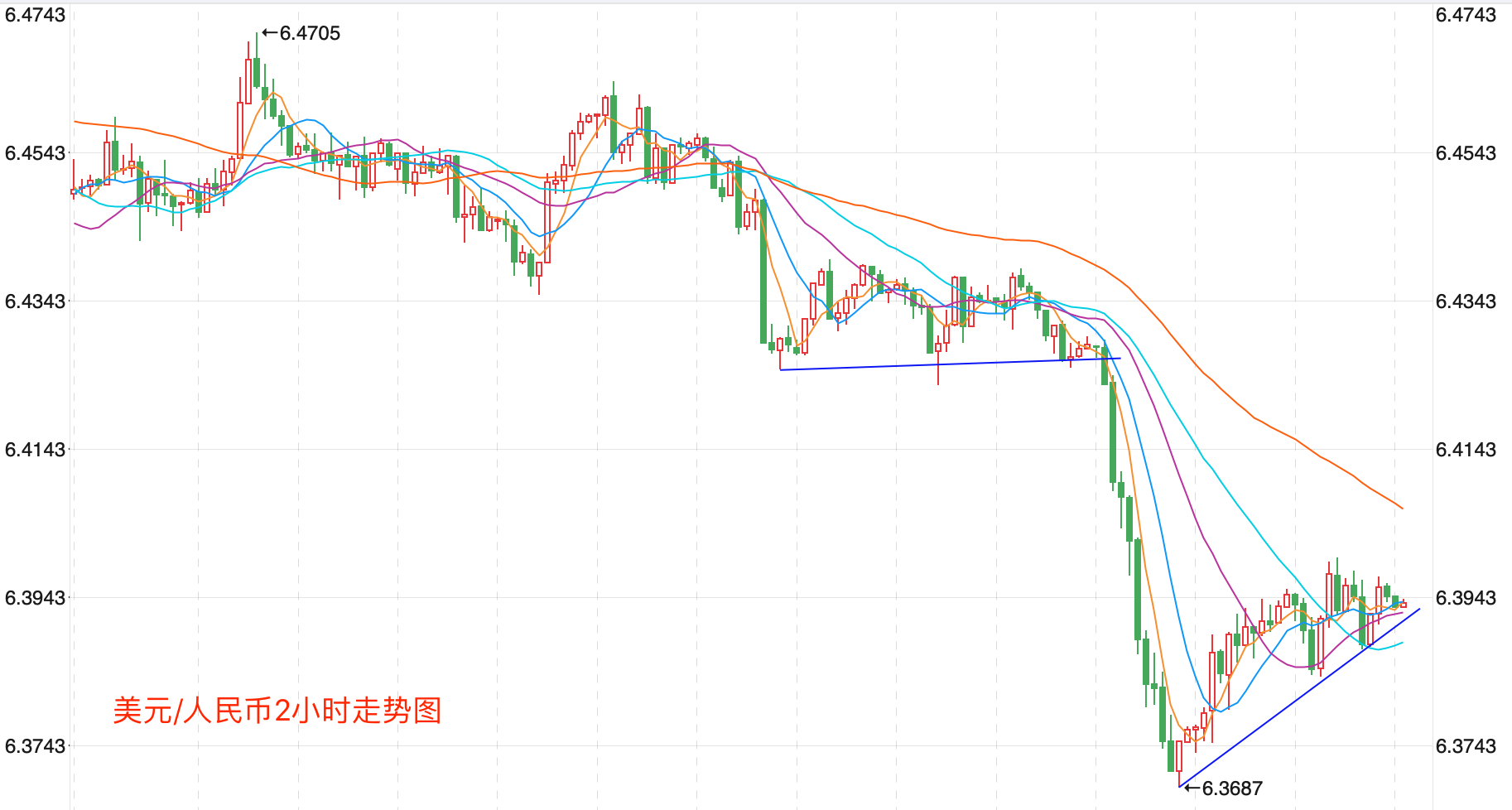Select the 6.4343 label on left axis
Viewport: 1512px width, 810px height.
[x=35, y=301]
